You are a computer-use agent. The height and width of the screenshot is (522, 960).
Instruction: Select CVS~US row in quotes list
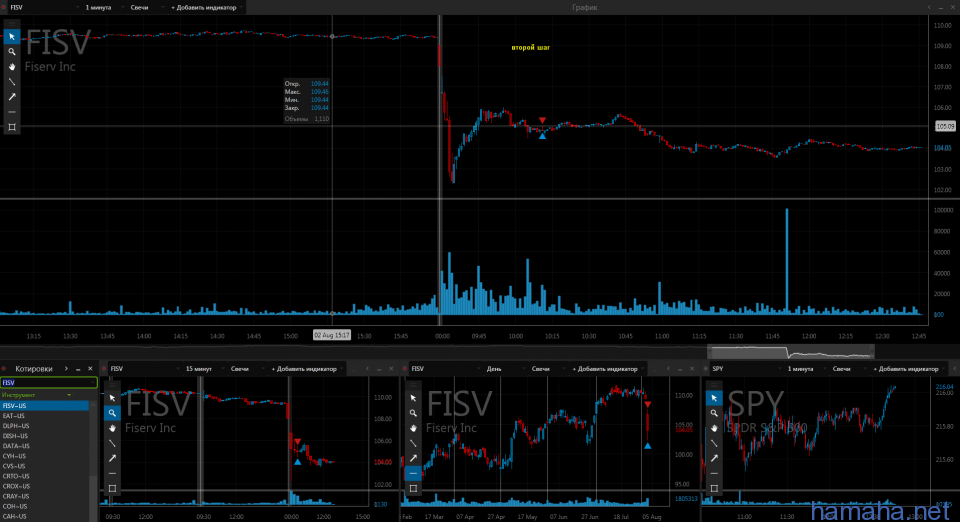click(45, 466)
